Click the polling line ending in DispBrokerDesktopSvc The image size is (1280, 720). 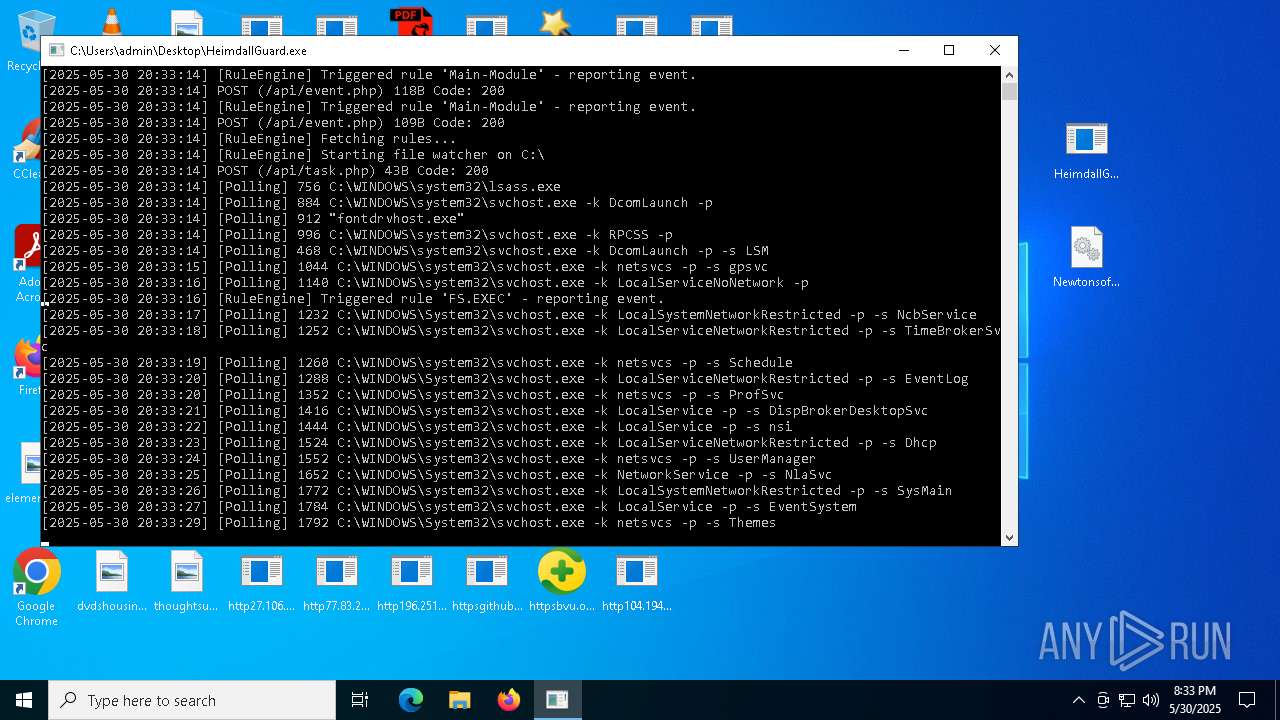[485, 411]
